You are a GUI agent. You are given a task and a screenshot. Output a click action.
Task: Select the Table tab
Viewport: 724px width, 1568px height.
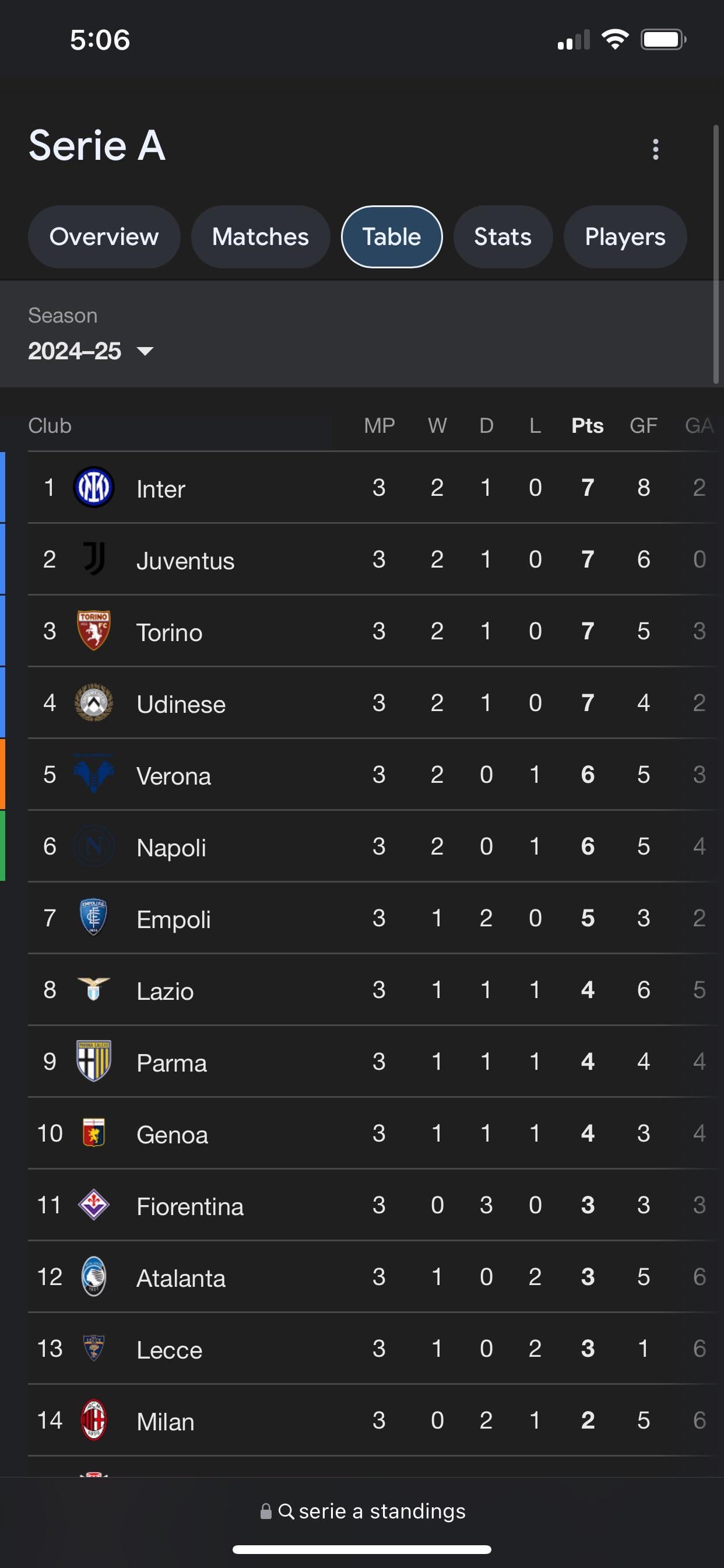click(391, 237)
